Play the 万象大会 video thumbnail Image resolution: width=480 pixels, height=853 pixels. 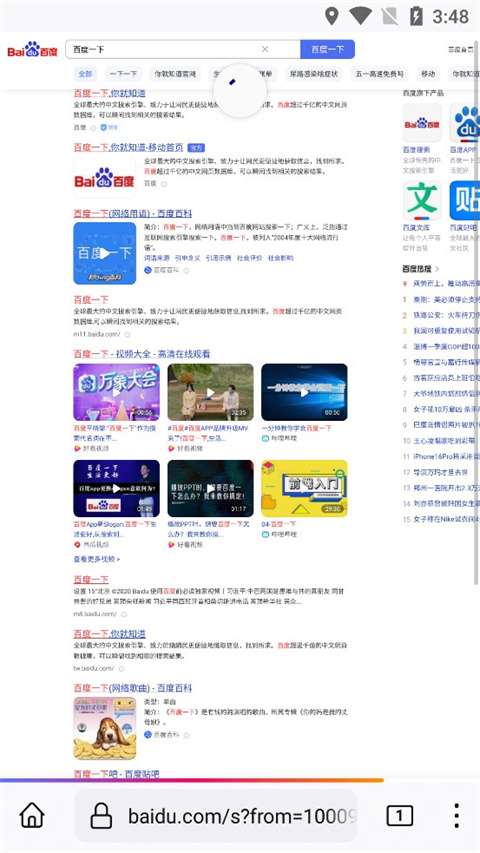pyautogui.click(x=116, y=392)
